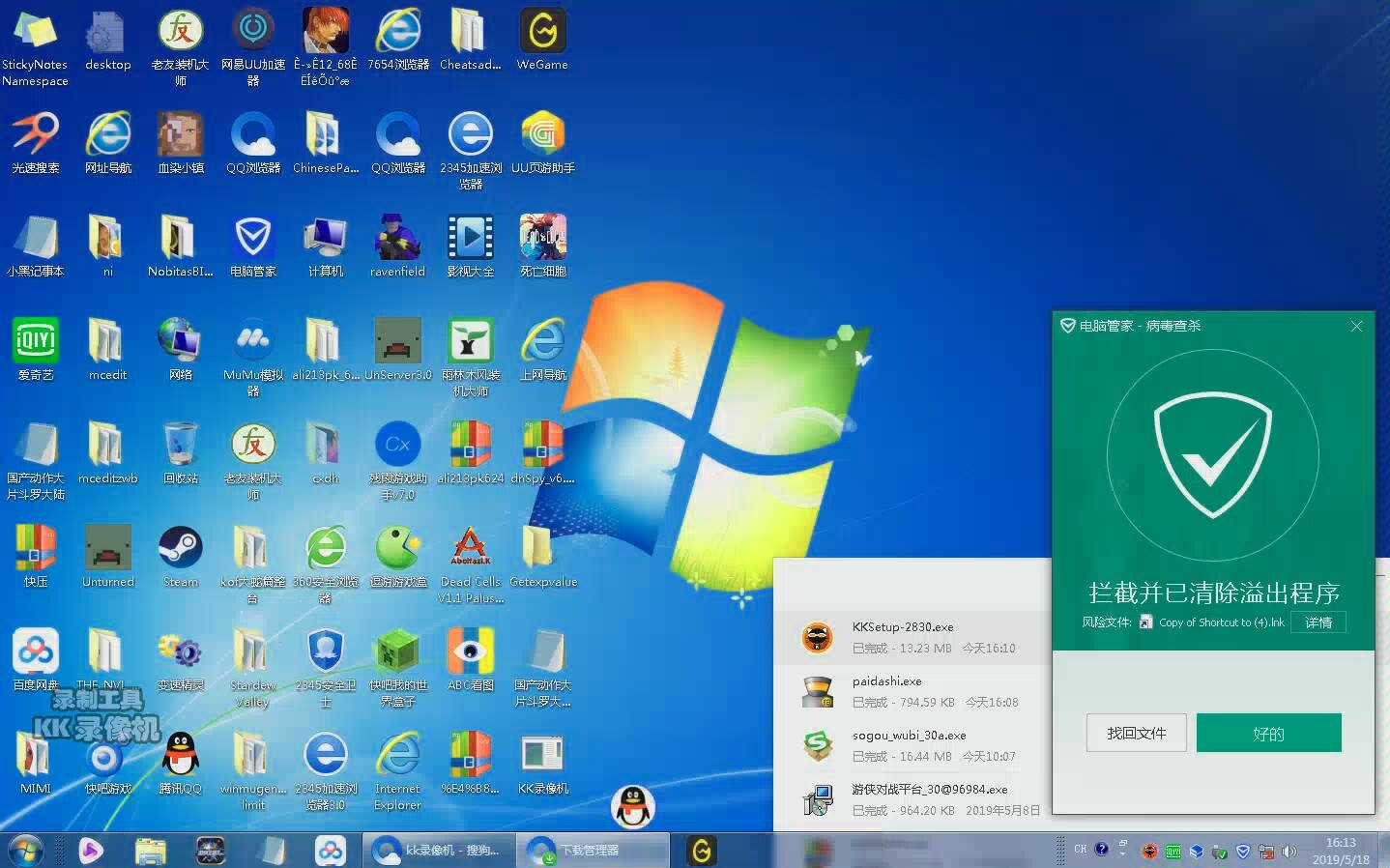Open the file explorer taskbar icon
Viewport: 1390px width, 868px height.
(150, 851)
